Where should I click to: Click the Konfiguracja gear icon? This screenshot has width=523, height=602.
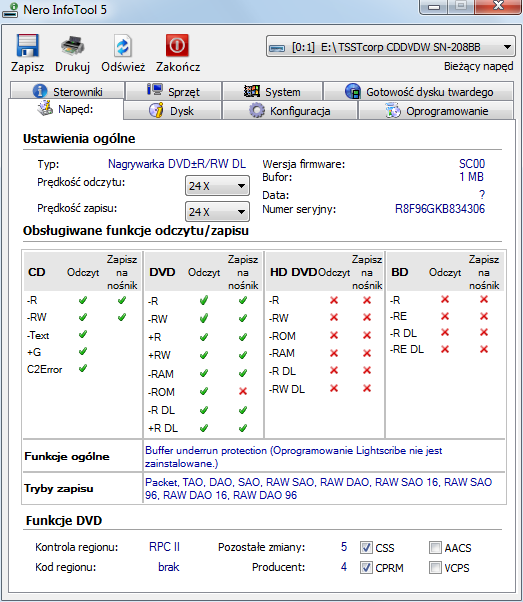point(257,111)
